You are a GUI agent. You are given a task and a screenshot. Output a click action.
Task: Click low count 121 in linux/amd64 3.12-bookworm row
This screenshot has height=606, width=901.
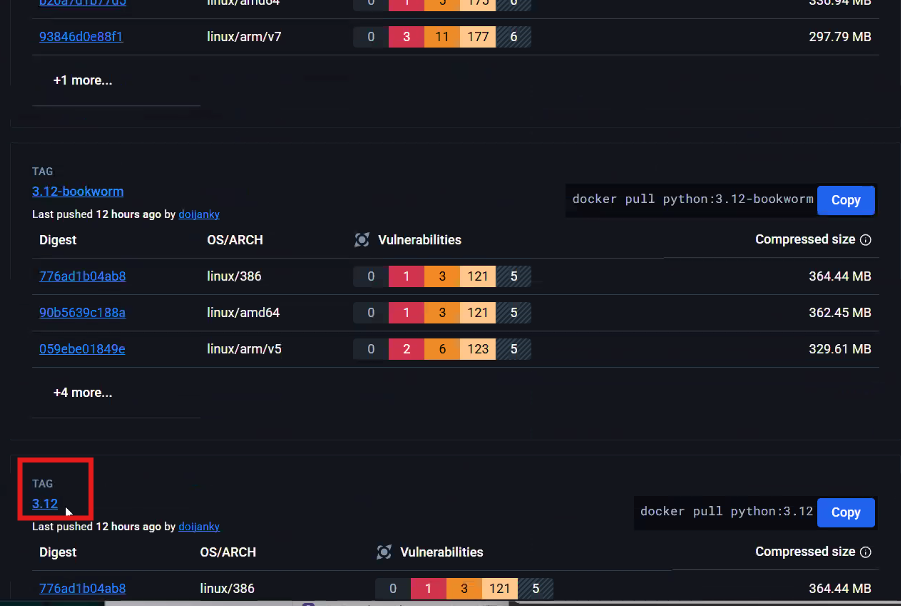pos(478,312)
